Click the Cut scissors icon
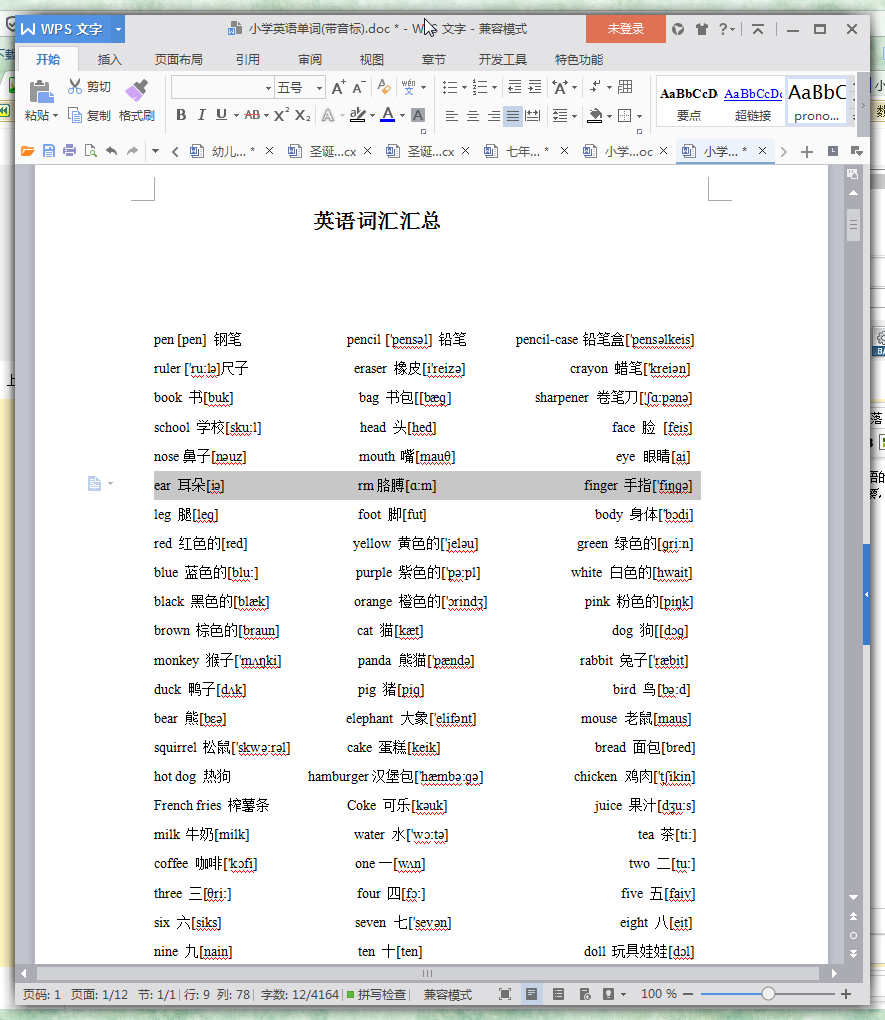The width and height of the screenshot is (885, 1020). [x=75, y=87]
